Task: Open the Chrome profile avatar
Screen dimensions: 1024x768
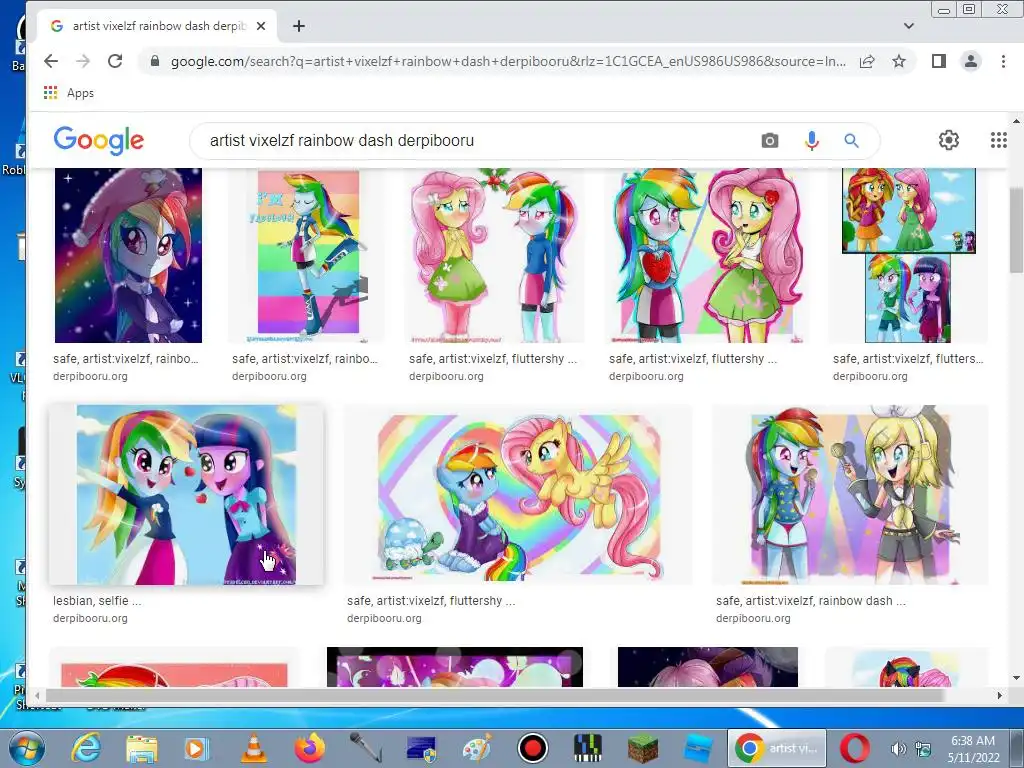Action: (971, 61)
